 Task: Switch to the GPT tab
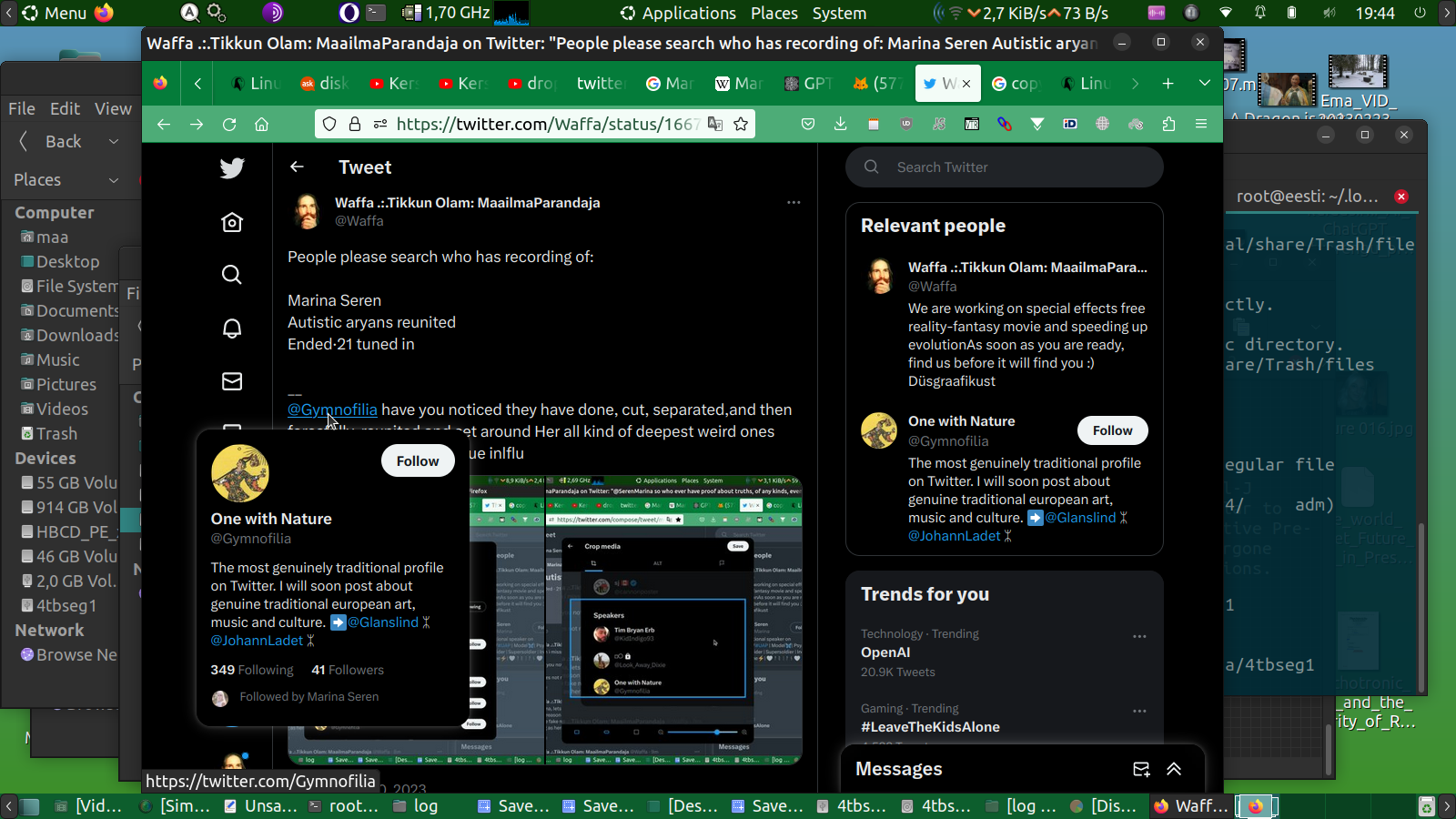[x=809, y=84]
